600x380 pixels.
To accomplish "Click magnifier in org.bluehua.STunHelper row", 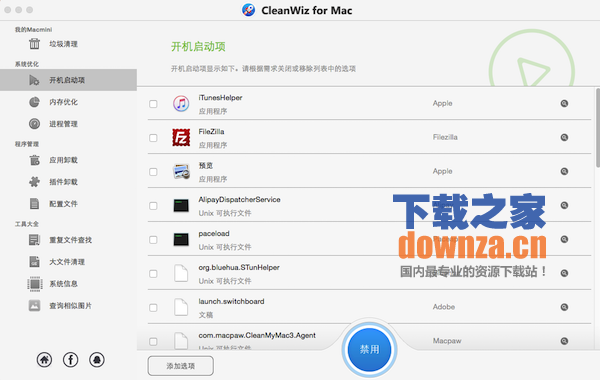I will [x=564, y=273].
